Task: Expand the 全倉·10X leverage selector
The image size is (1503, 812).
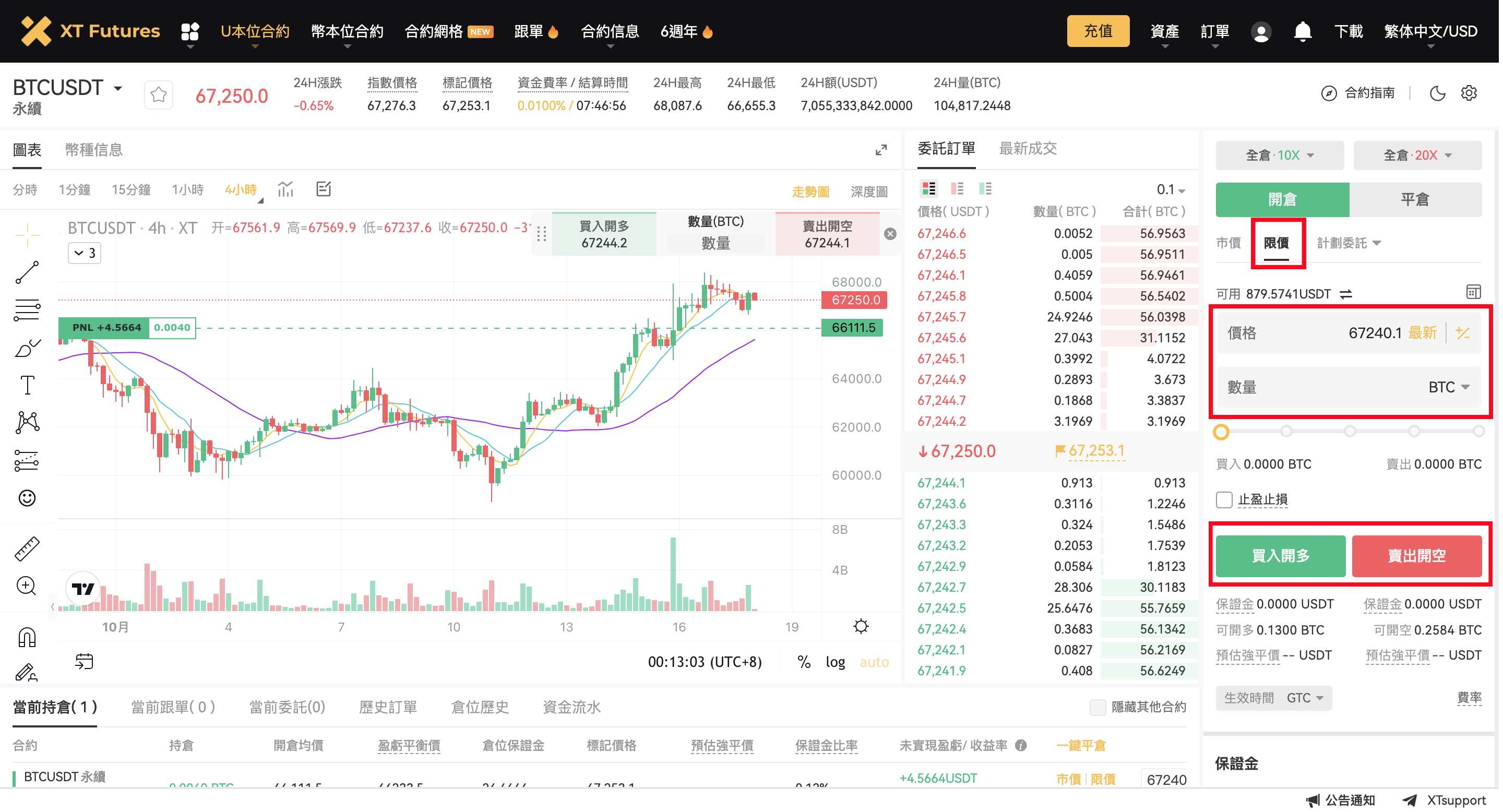Action: tap(1279, 155)
